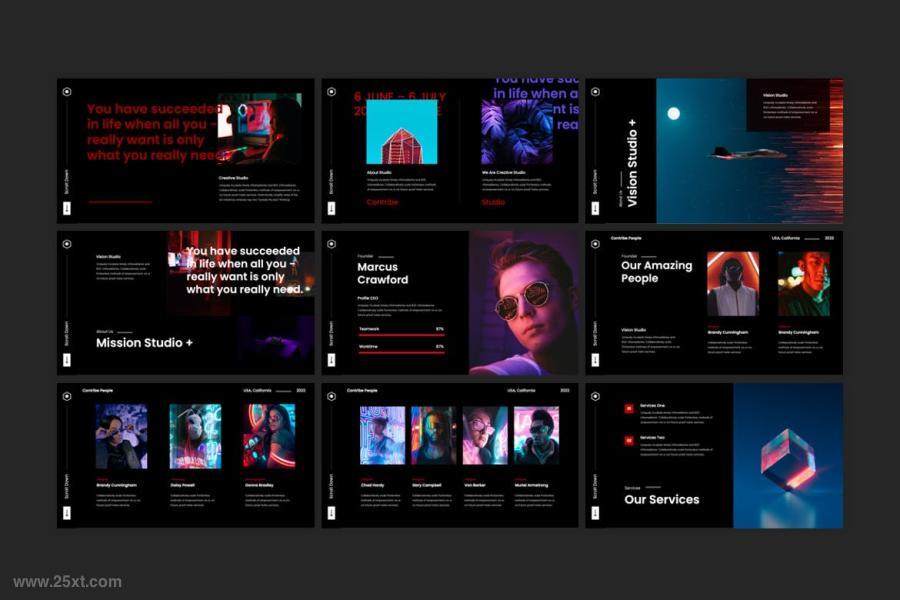Click "Our Services" heading
Image resolution: width=900 pixels, height=600 pixels.
[662, 500]
